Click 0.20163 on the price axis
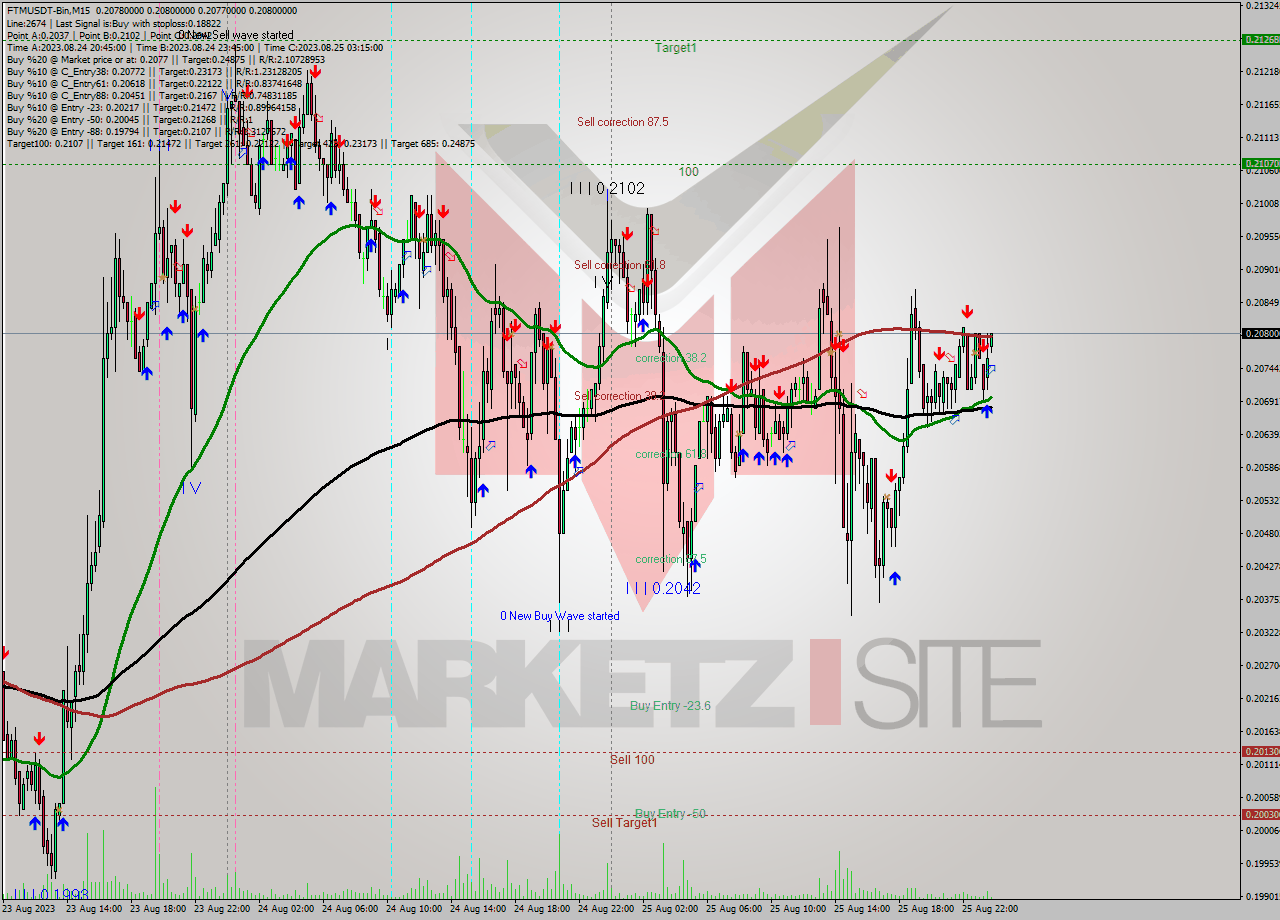Image resolution: width=1280 pixels, height=920 pixels. tap(1263, 732)
